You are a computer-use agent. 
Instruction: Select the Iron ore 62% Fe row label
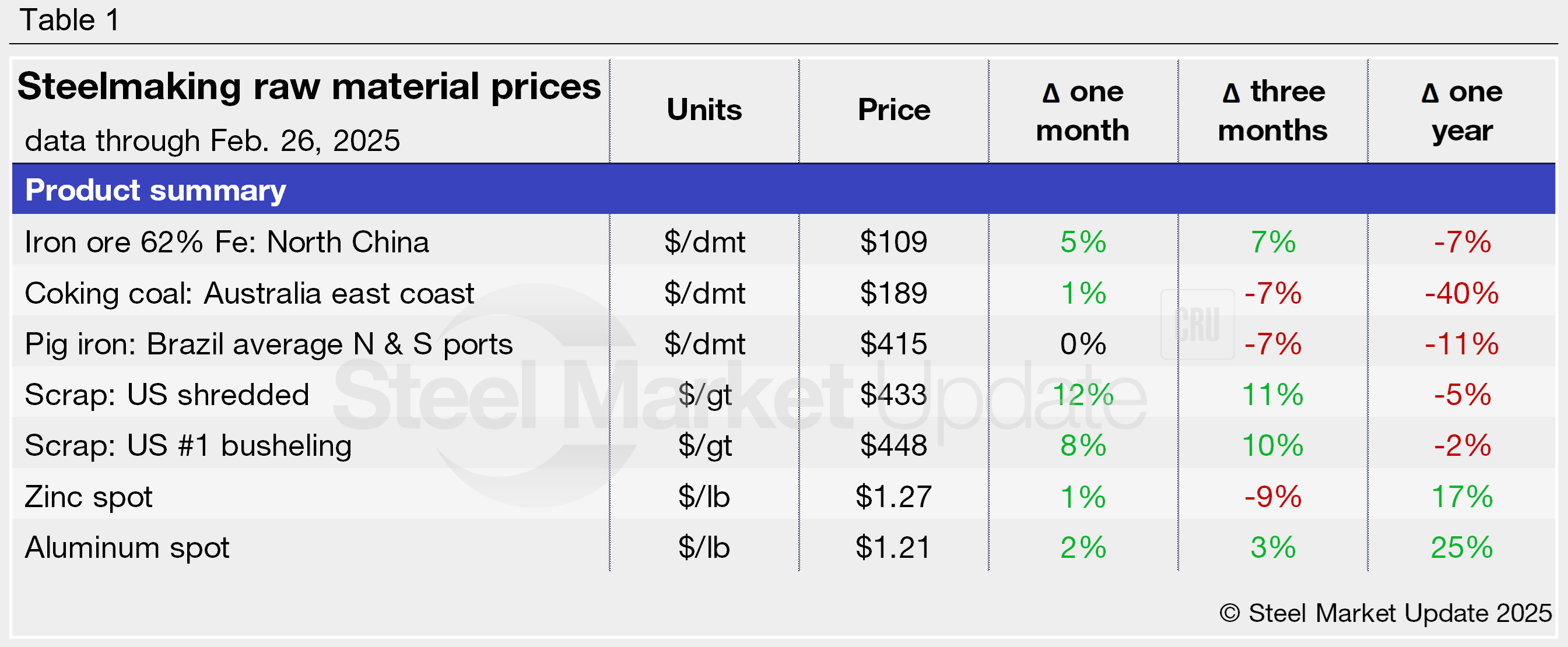tap(226, 242)
